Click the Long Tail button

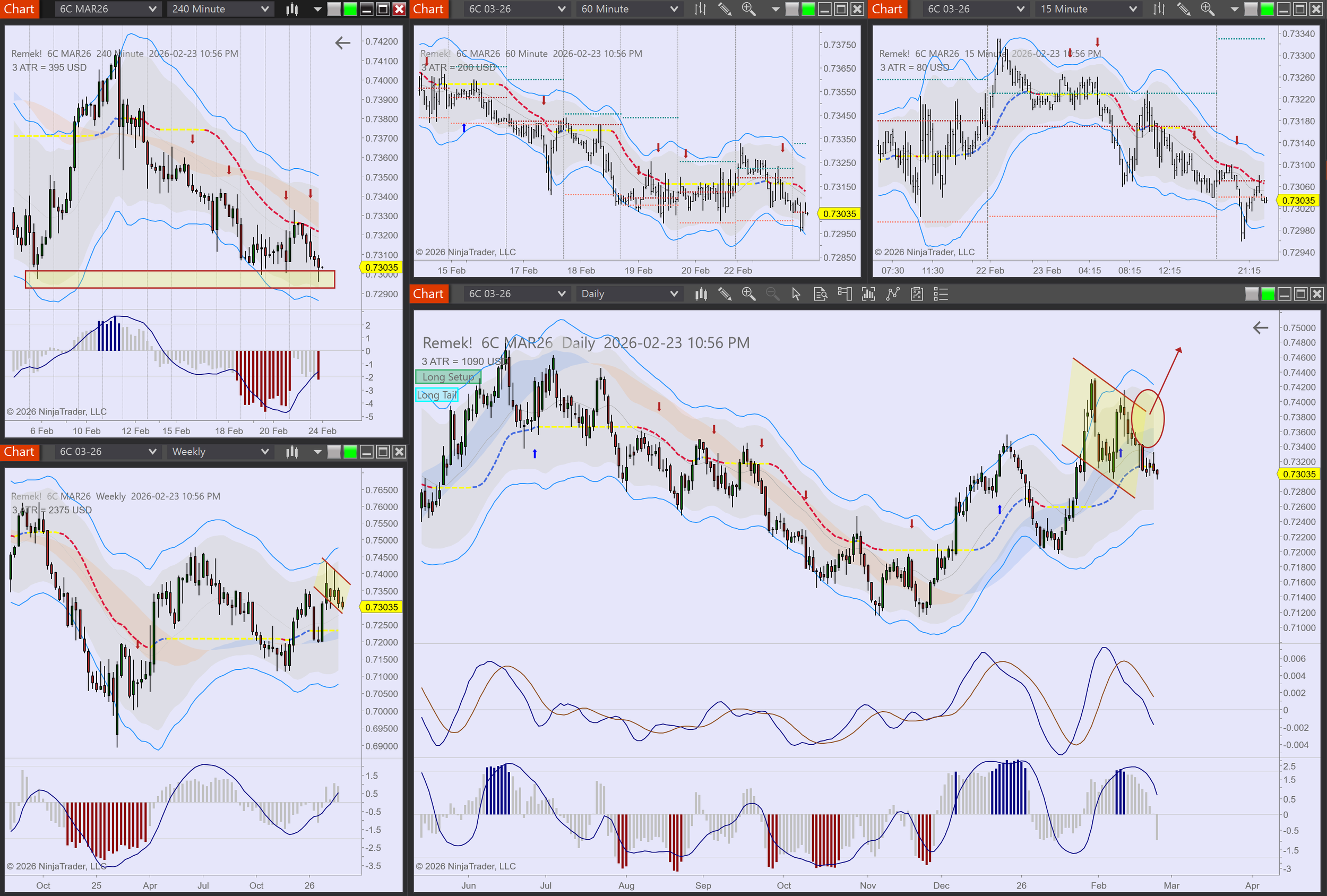tap(437, 395)
